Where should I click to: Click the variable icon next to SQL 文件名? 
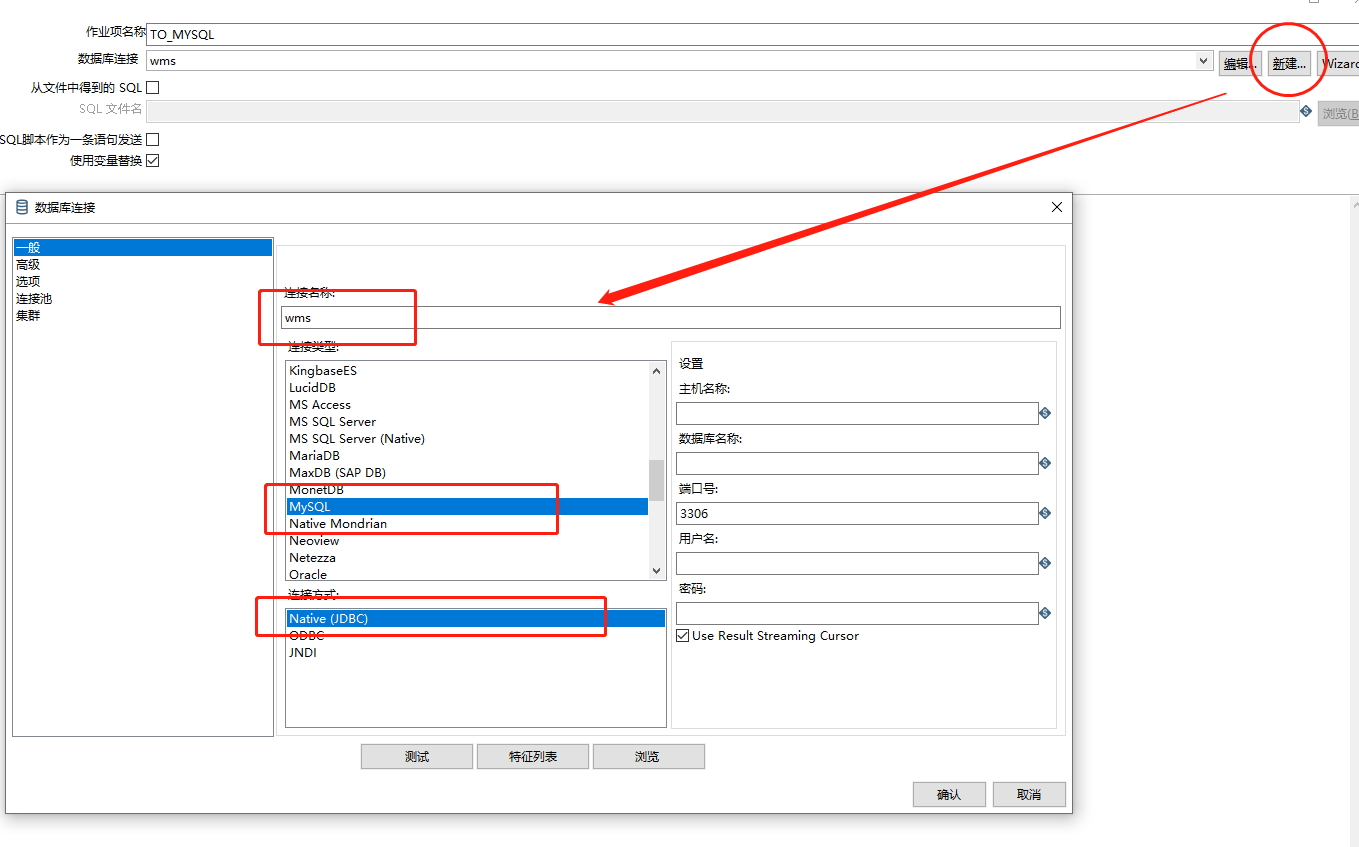click(x=1306, y=112)
